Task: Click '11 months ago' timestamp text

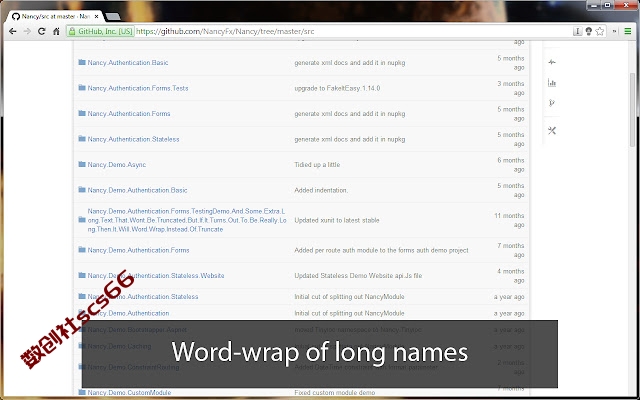Action: [509, 220]
